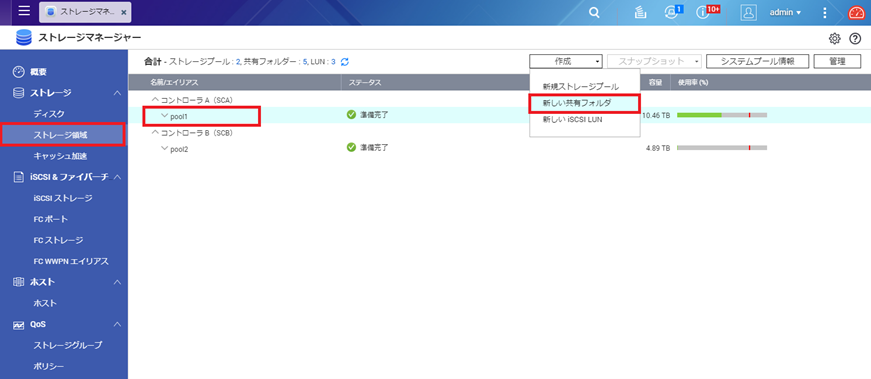Image resolution: width=871 pixels, height=379 pixels.
Task: Open Storage Manager settings gear
Action: point(834,38)
